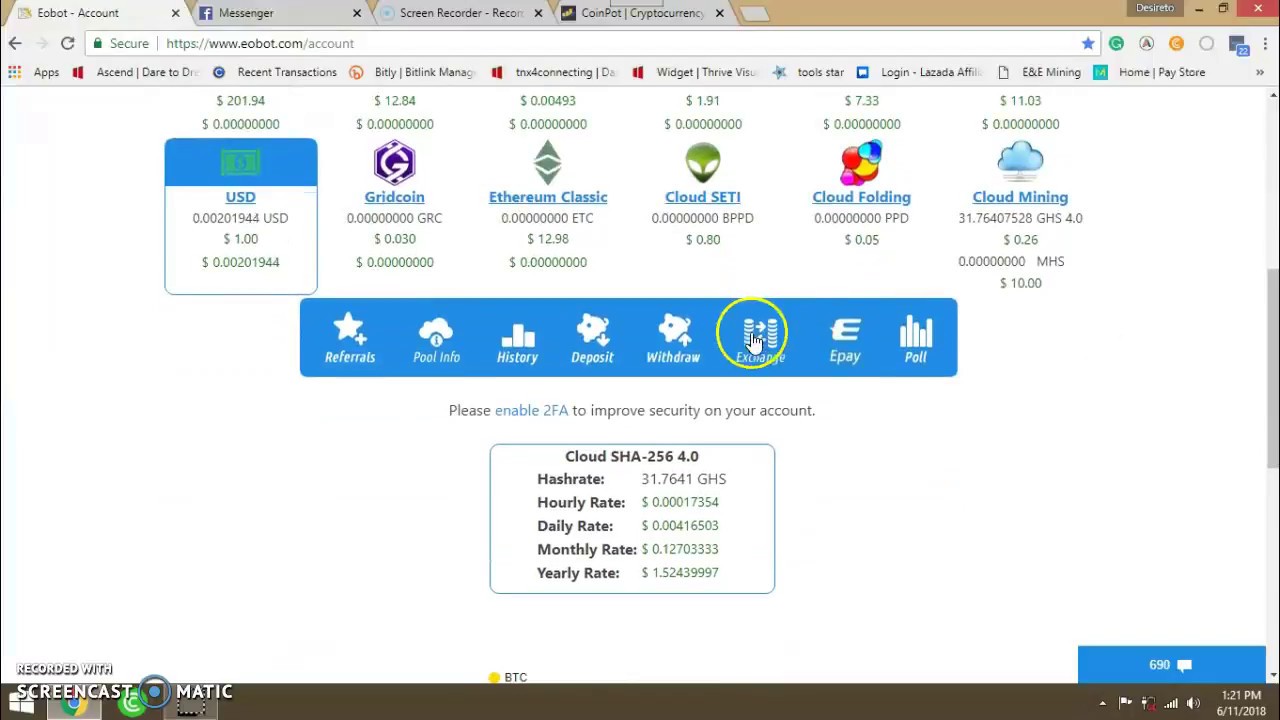Image resolution: width=1280 pixels, height=720 pixels.
Task: Open the tools star bookmark
Action: (808, 72)
